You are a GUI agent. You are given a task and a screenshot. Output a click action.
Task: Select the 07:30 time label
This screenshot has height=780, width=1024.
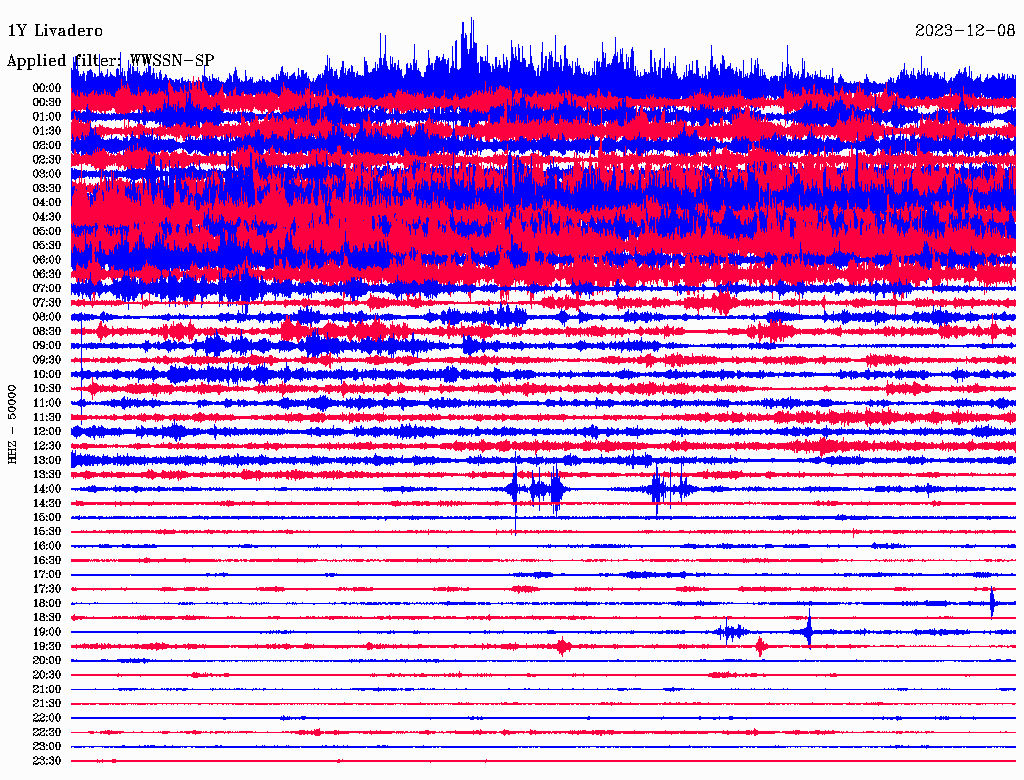tap(46, 303)
